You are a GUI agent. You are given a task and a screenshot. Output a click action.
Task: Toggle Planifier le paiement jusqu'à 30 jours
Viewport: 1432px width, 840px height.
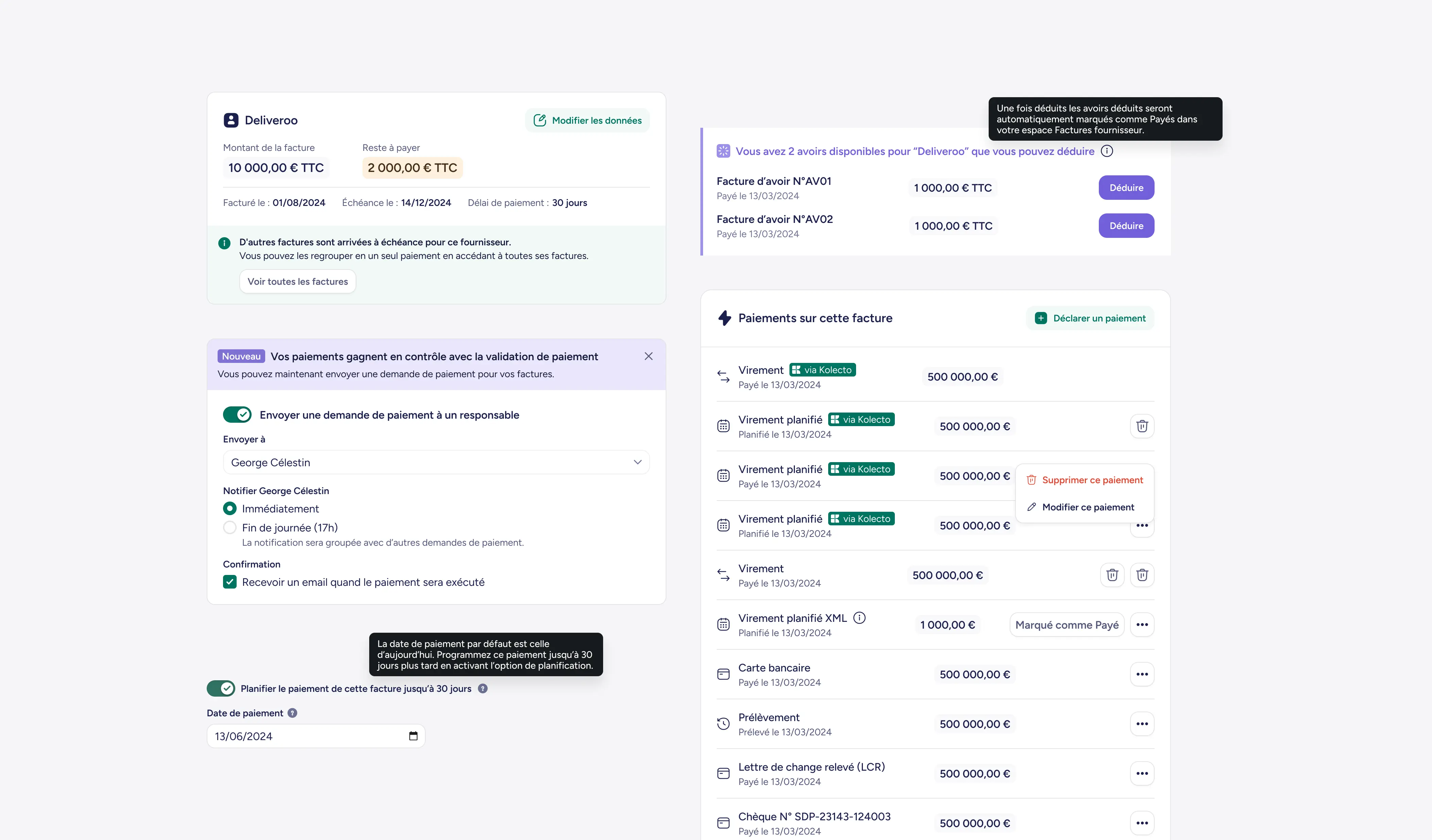tap(221, 688)
